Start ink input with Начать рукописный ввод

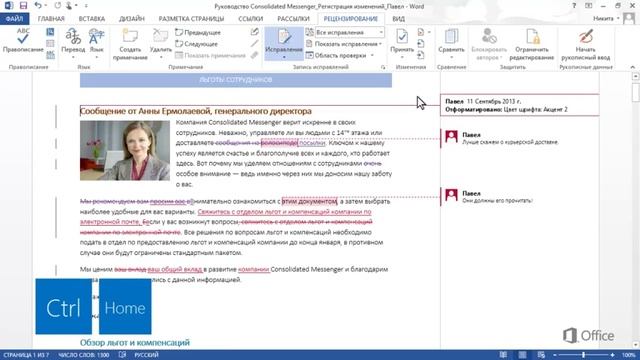pos(585,44)
